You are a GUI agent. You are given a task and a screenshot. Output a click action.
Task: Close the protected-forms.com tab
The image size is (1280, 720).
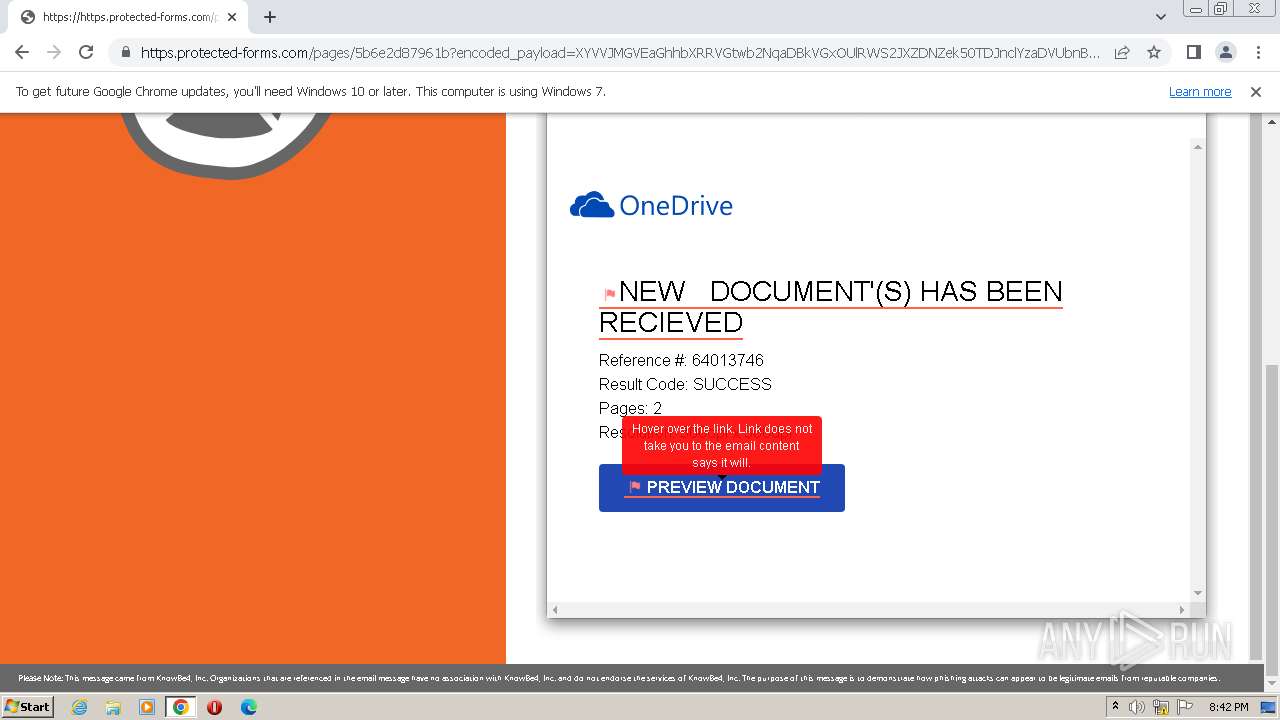point(232,17)
